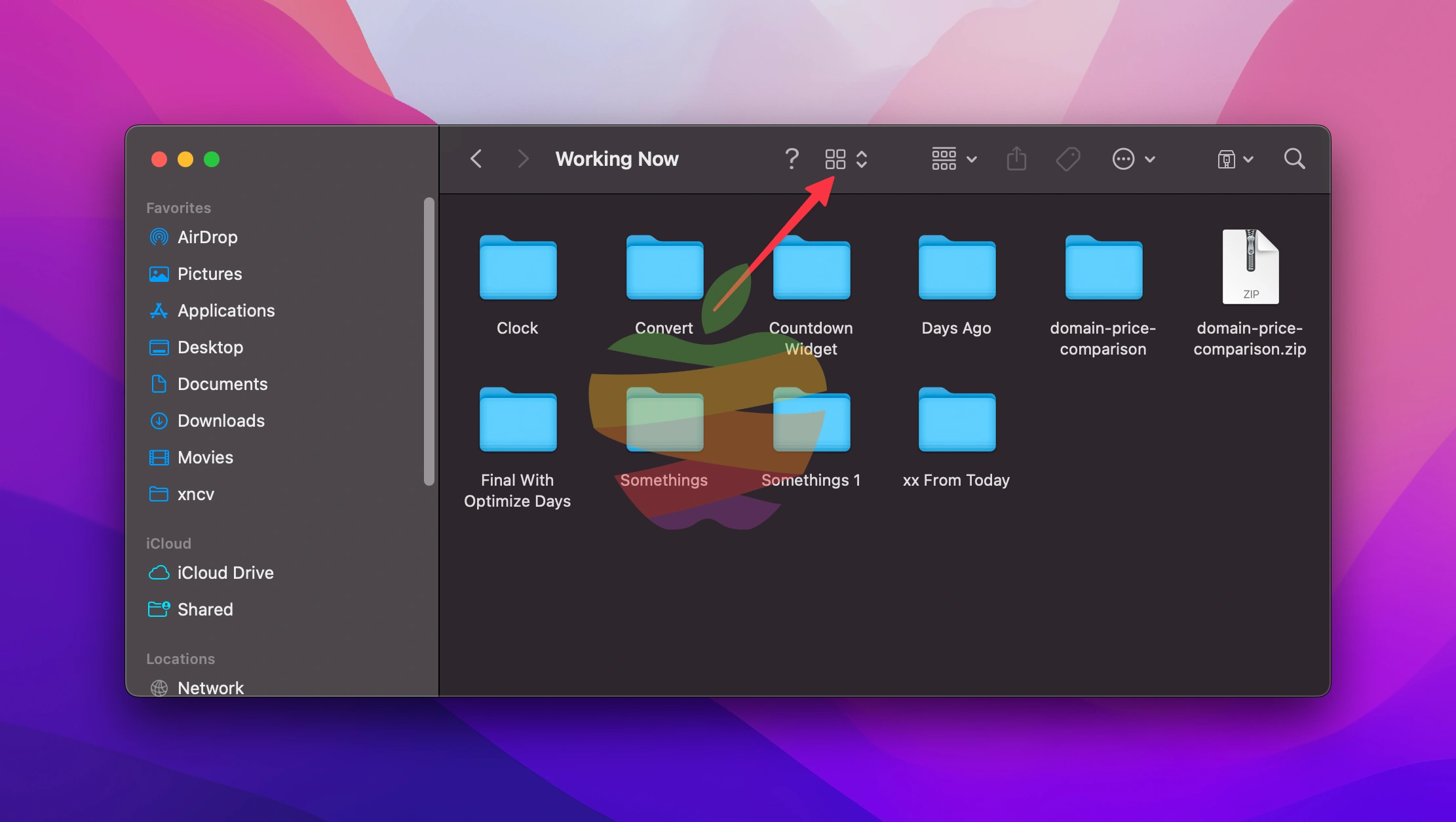
Task: Select the domain-price-comparison folder icon
Action: coord(1103,267)
